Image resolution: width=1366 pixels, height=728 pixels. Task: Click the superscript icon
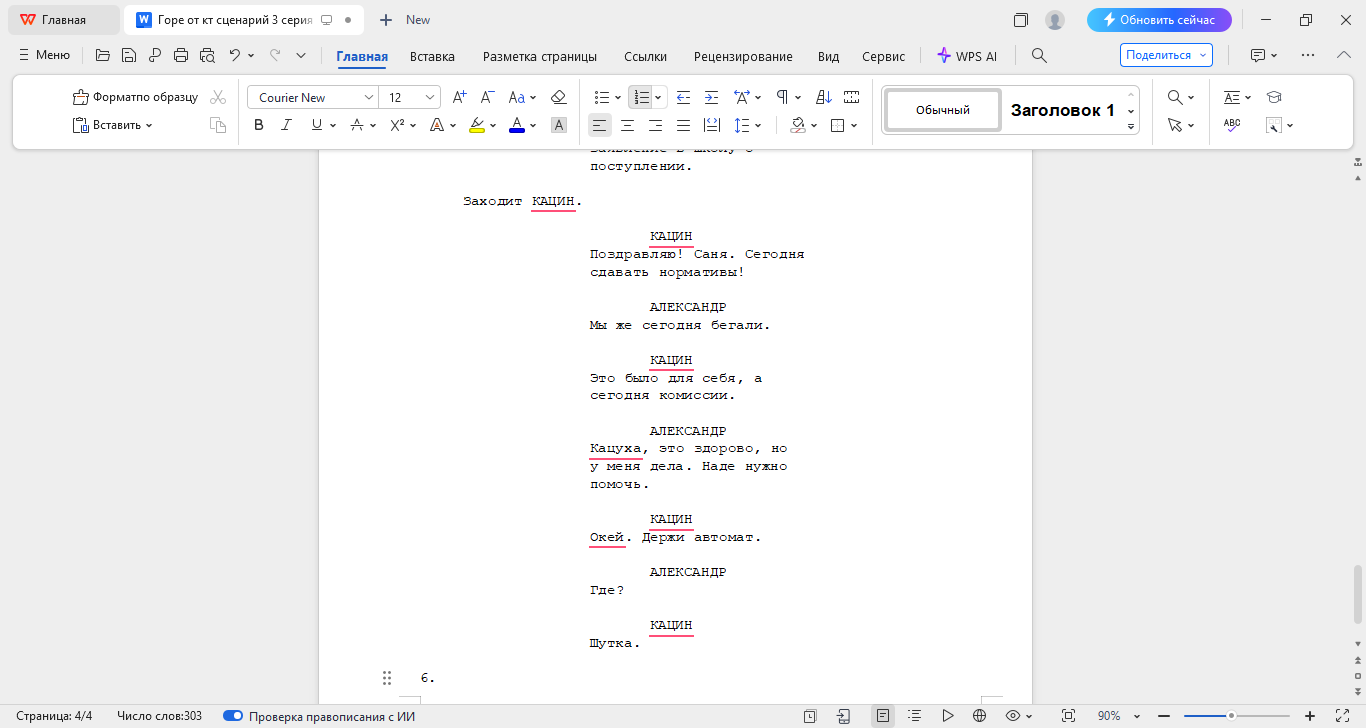click(397, 125)
